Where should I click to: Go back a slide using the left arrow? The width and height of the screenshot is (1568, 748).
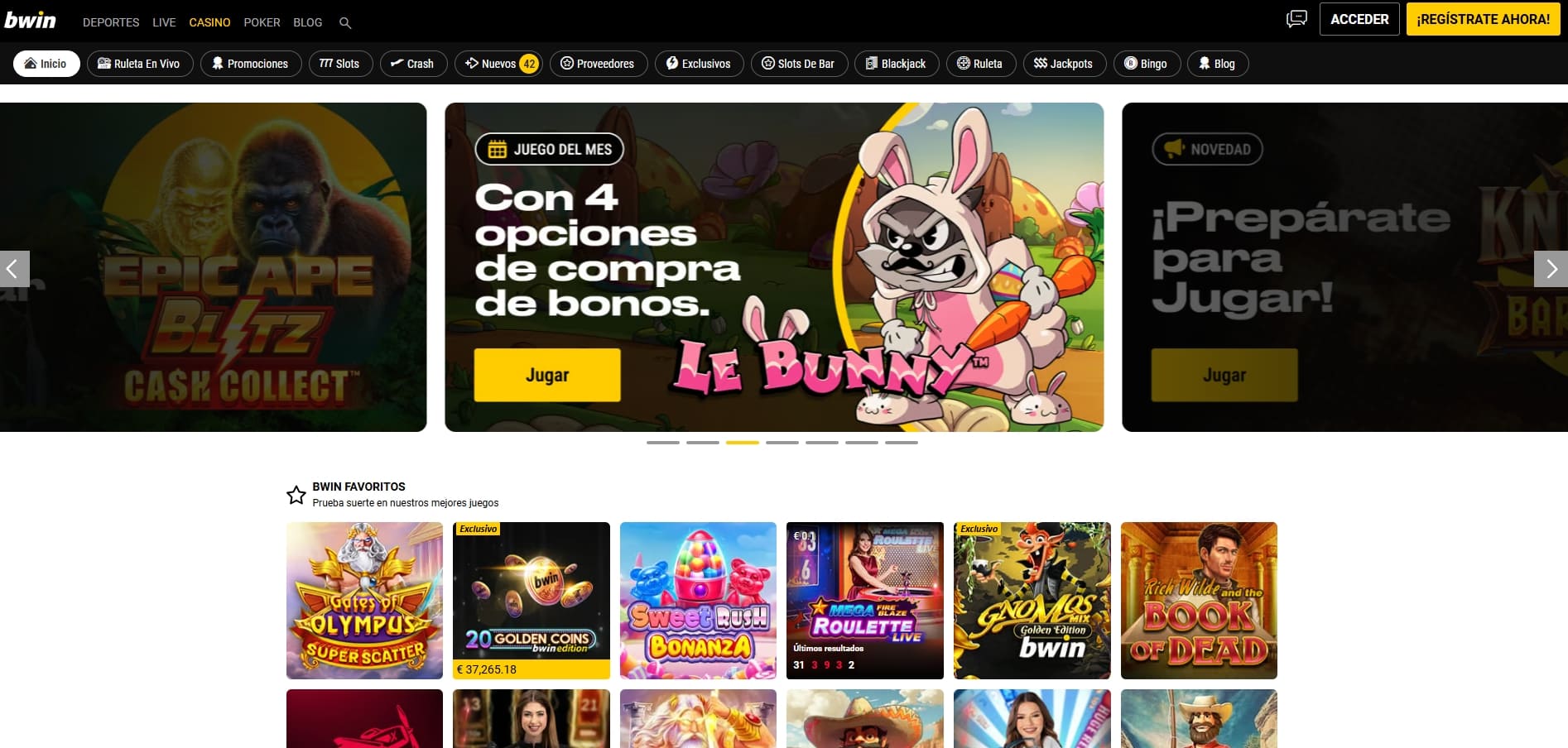click(x=14, y=268)
